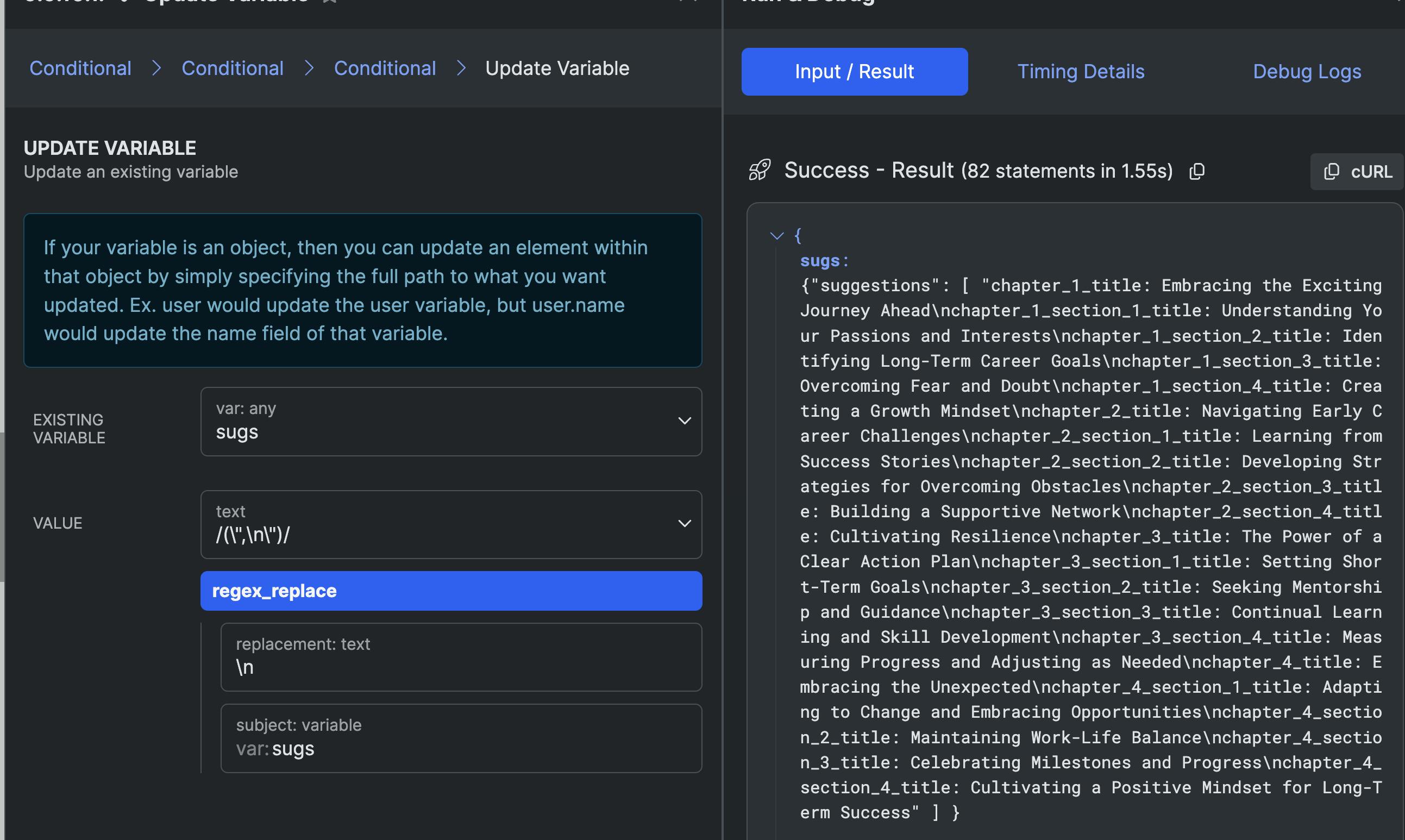Collapse the root JSON object chevron
The width and height of the screenshot is (1405, 840).
(x=777, y=235)
